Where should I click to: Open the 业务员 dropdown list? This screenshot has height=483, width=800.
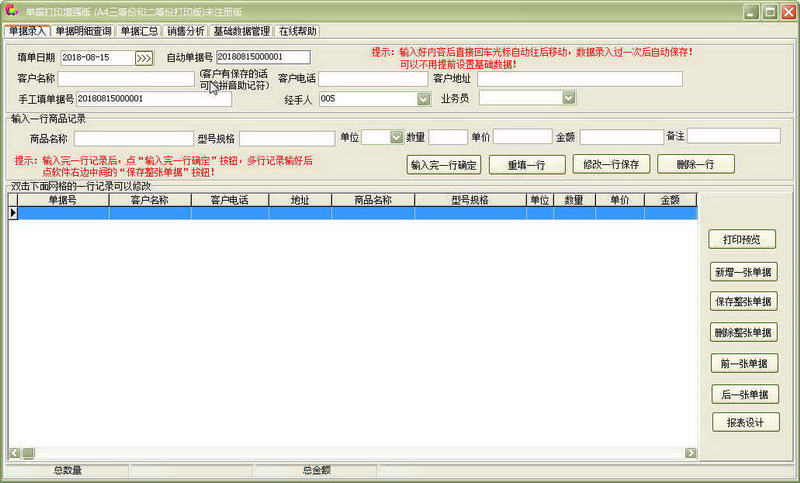(x=568, y=98)
